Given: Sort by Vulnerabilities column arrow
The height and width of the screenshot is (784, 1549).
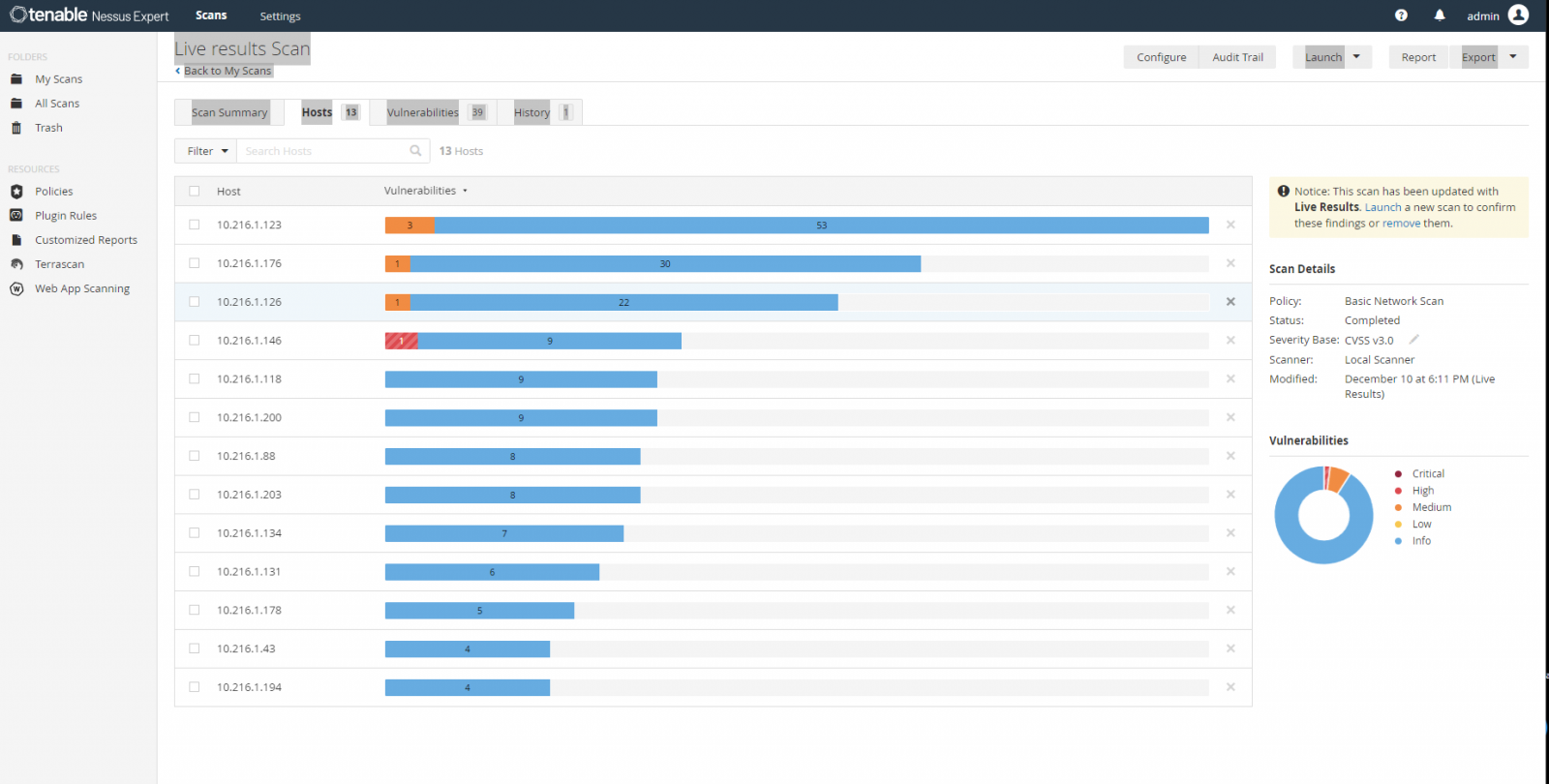Looking at the screenshot, I should point(465,191).
